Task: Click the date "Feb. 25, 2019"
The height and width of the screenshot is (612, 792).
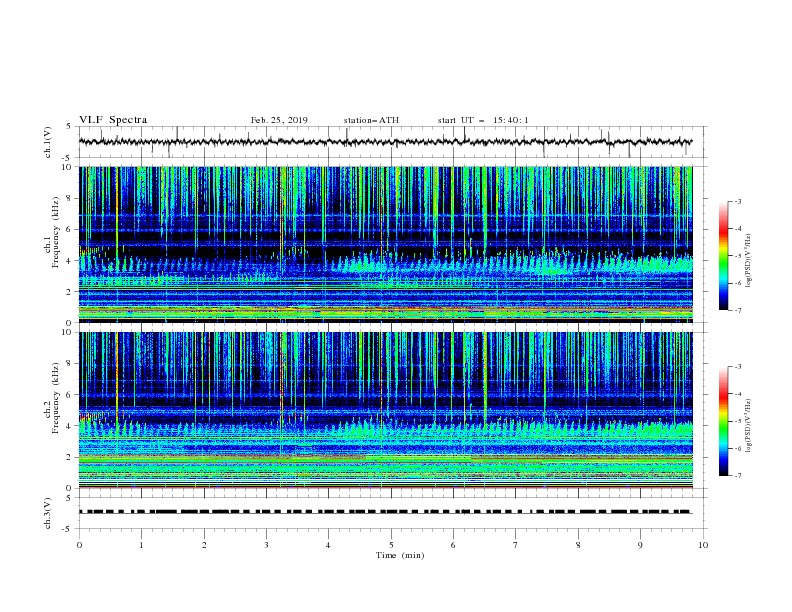Action: click(279, 120)
